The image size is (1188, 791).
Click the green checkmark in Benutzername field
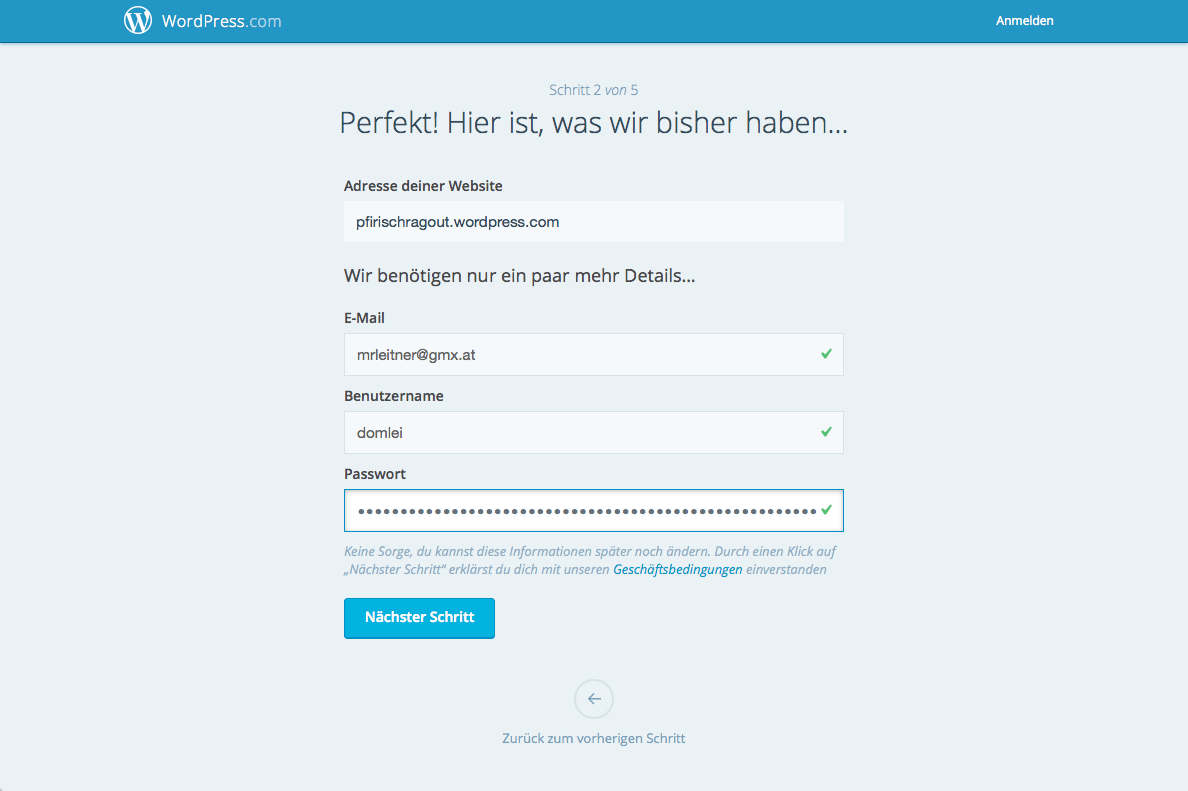tap(826, 432)
